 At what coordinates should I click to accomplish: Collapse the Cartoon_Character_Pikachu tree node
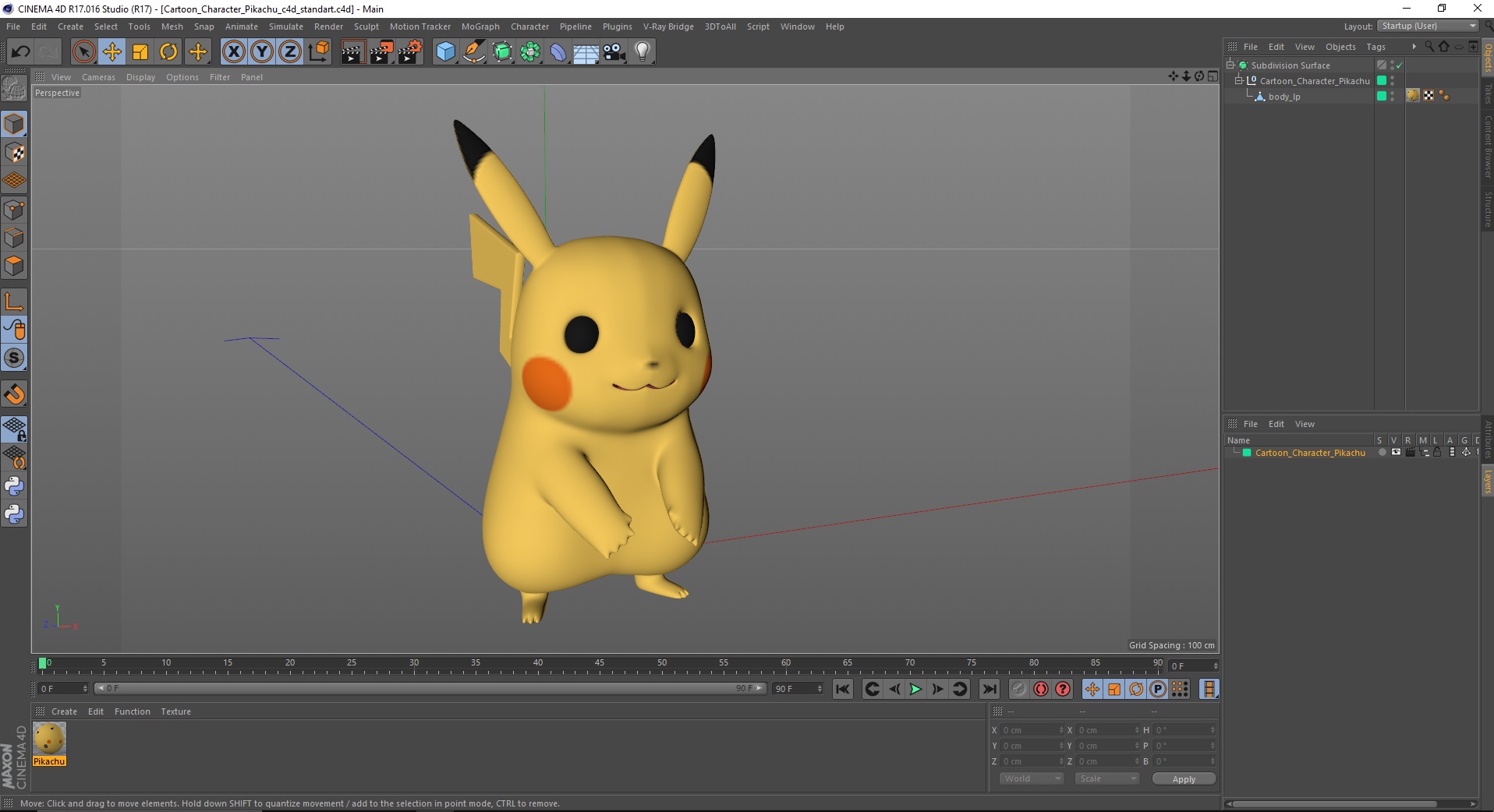tap(1238, 80)
